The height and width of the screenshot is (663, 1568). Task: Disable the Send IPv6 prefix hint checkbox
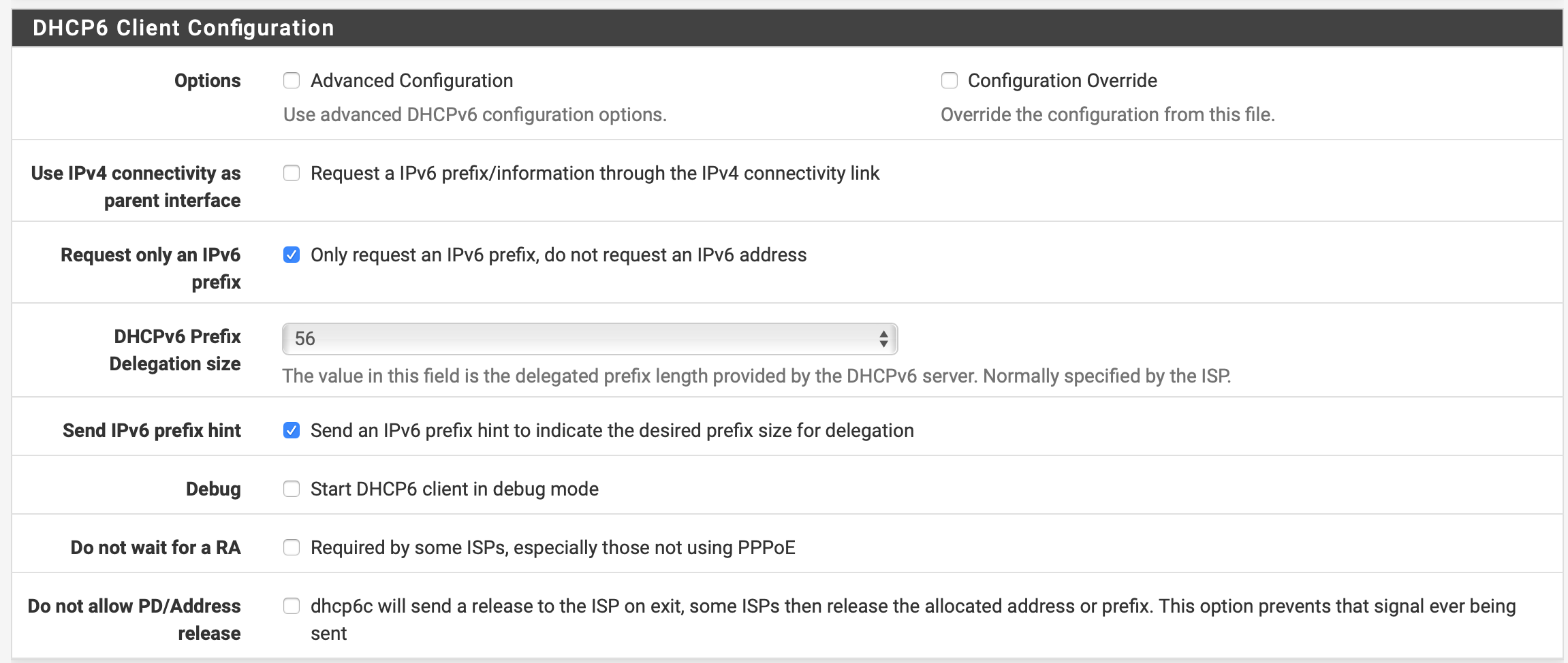pyautogui.click(x=292, y=431)
